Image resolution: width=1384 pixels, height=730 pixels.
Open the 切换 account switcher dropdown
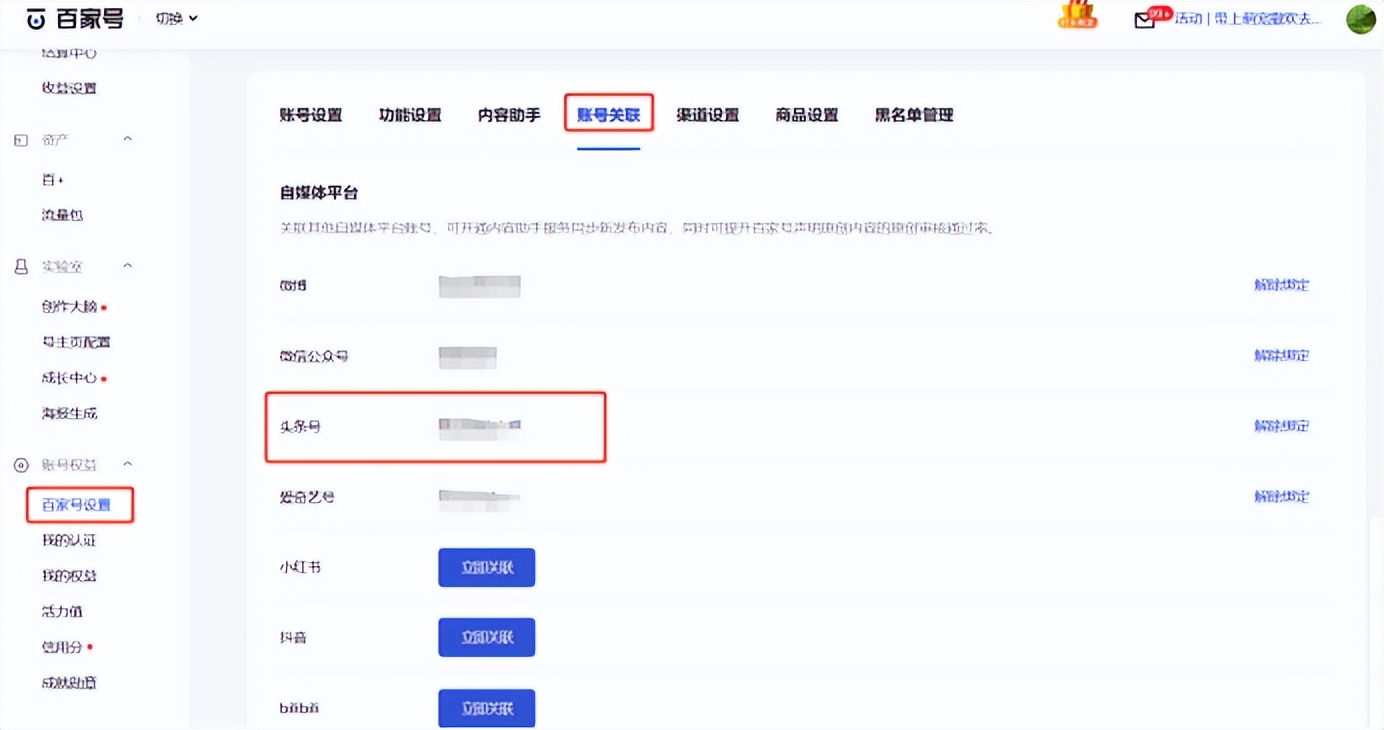coord(173,18)
